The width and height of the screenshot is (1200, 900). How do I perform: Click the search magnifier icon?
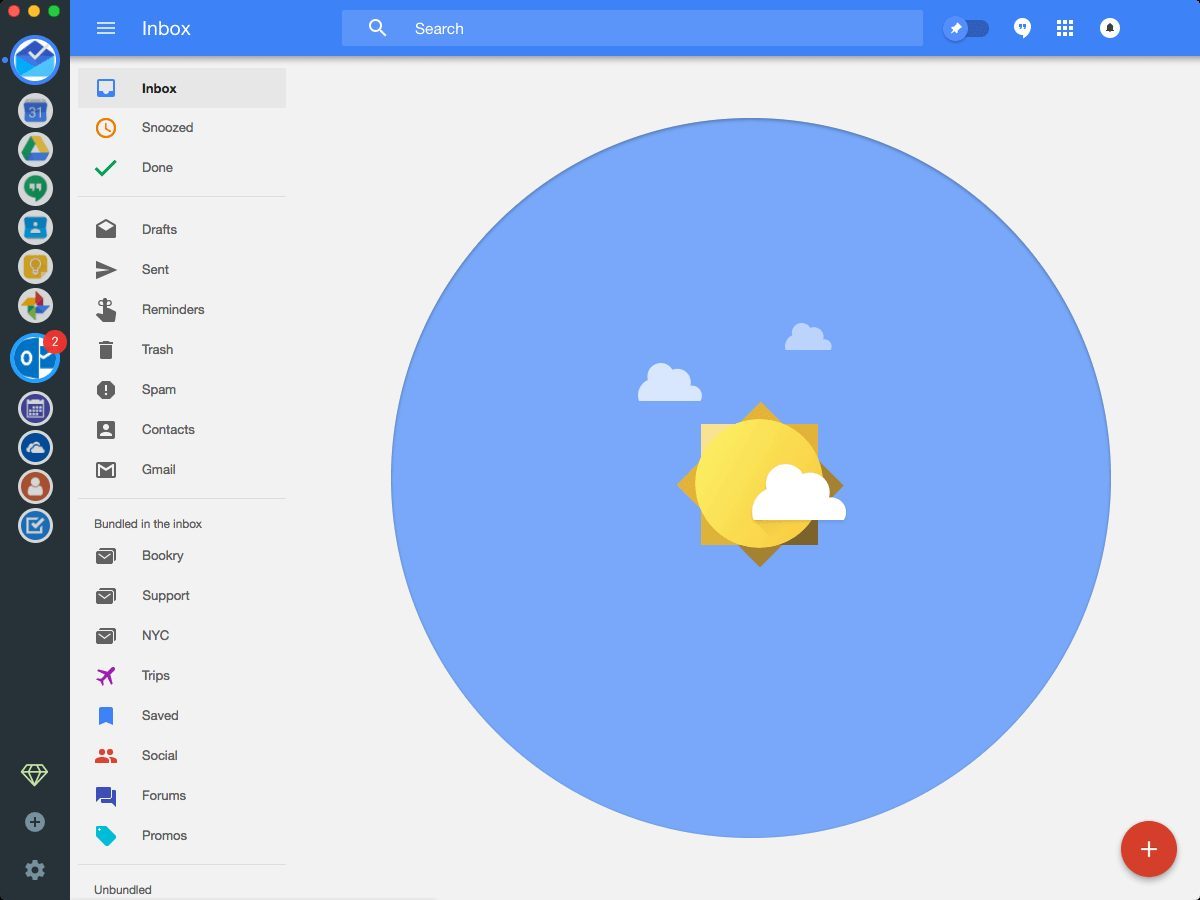(377, 28)
